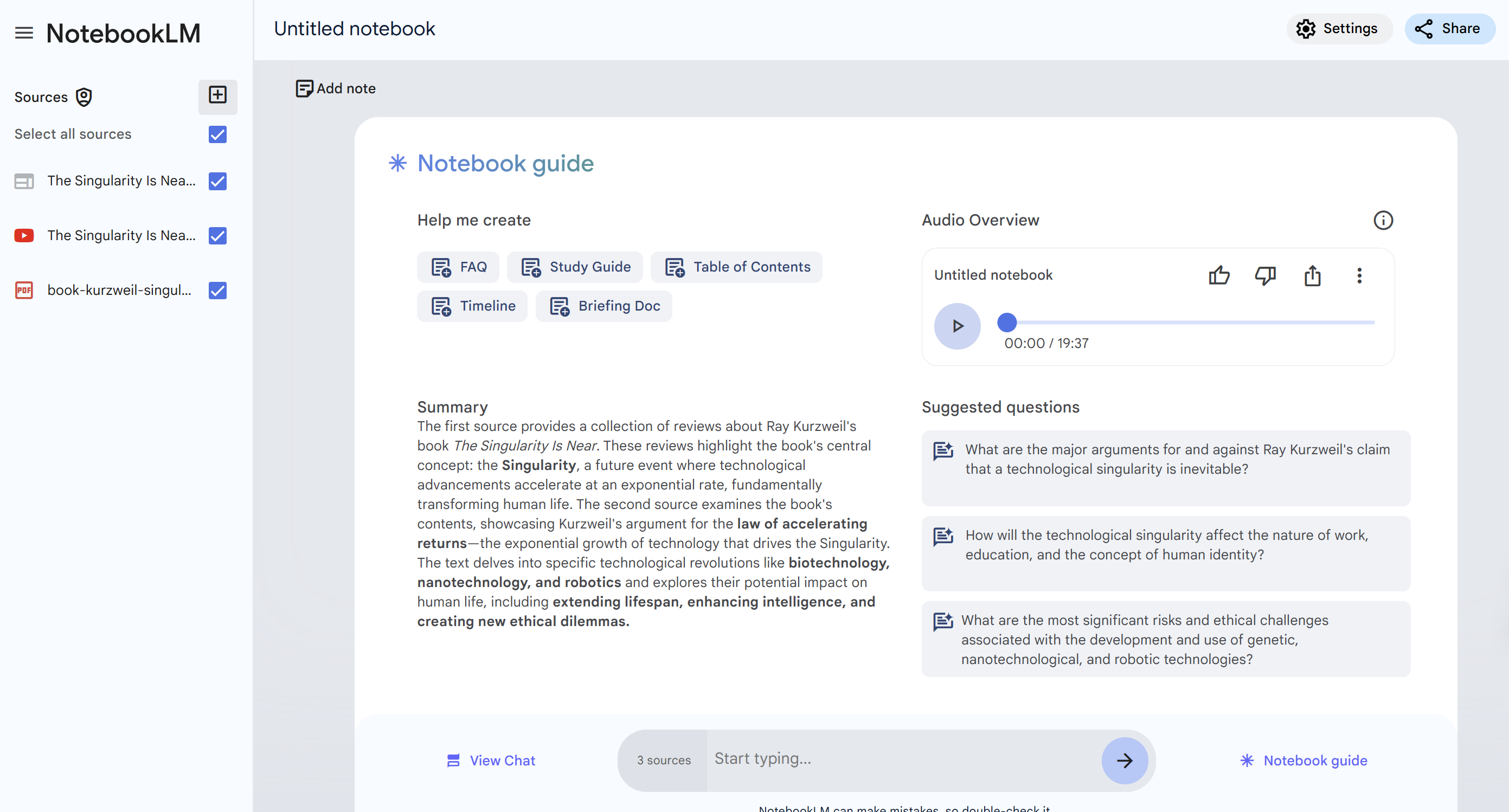1509x812 pixels.
Task: Open the Notebook guide bottom tab
Action: pos(1303,761)
